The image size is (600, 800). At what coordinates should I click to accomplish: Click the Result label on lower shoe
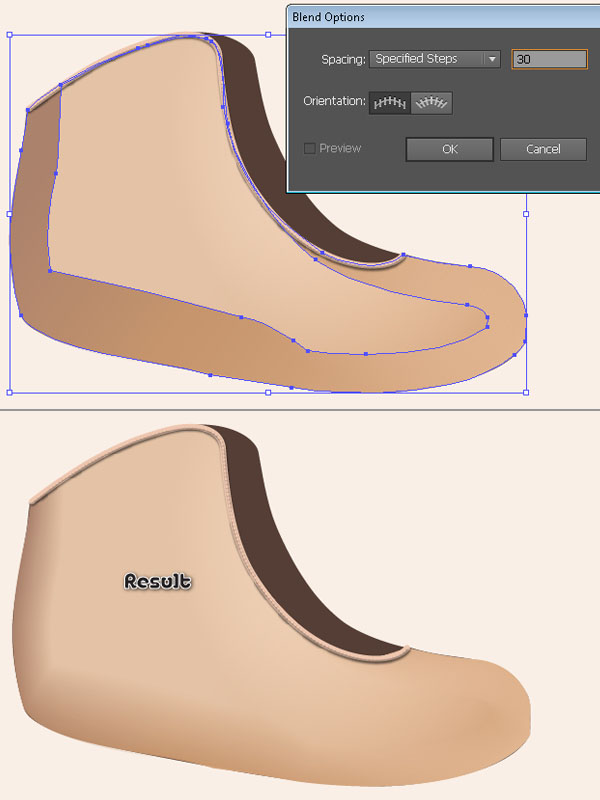click(158, 581)
